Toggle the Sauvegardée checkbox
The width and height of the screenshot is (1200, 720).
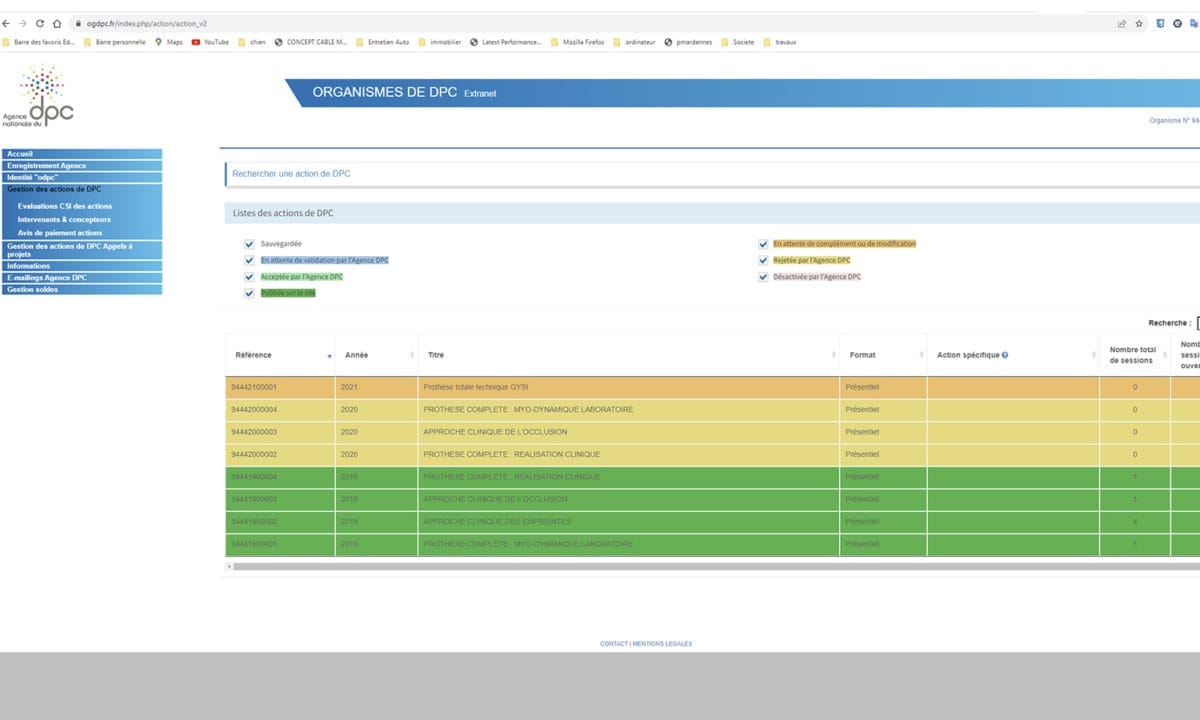point(249,243)
